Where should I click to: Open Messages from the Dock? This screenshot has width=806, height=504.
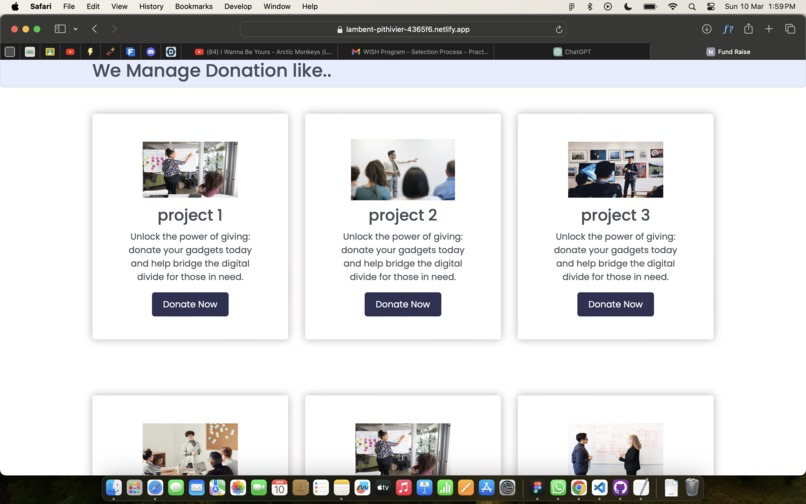pos(176,487)
